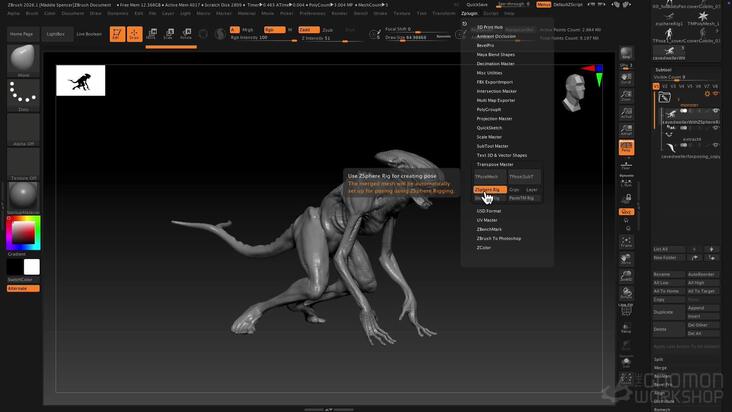Open the current brush thumbnail
This screenshot has height=412, width=732.
point(23,60)
